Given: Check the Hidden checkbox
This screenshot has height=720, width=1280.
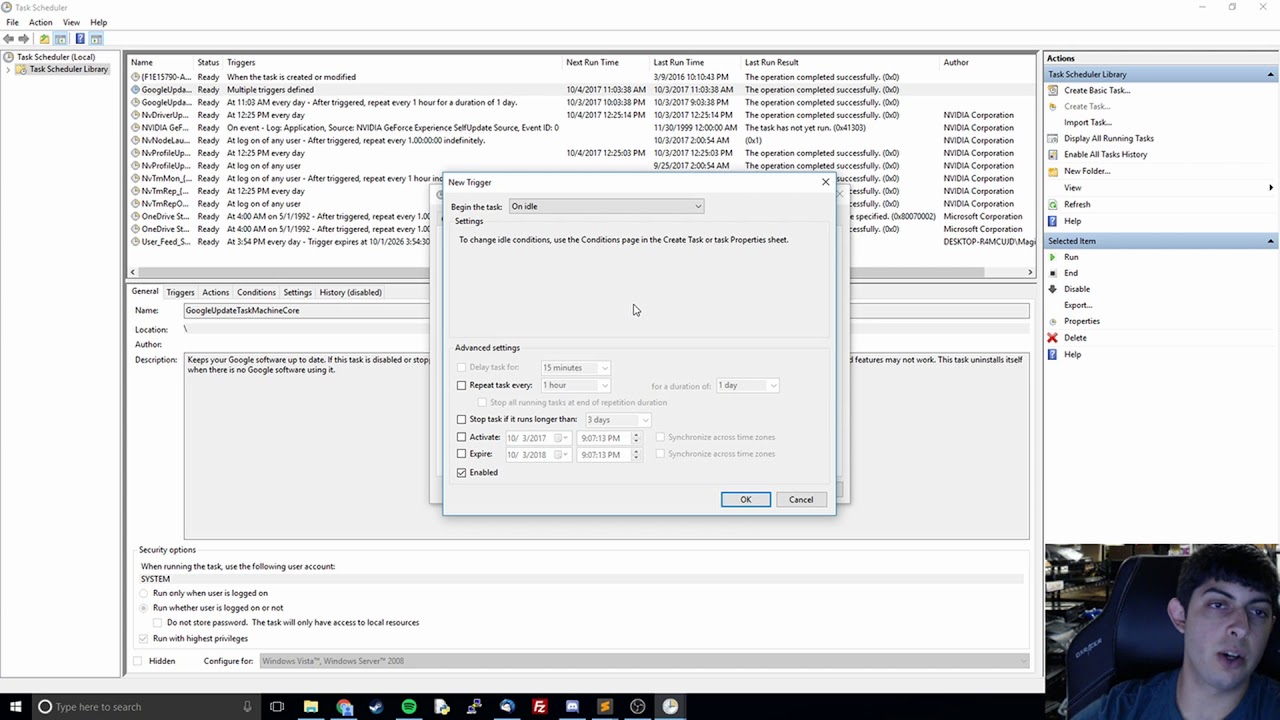Looking at the screenshot, I should point(138,661).
